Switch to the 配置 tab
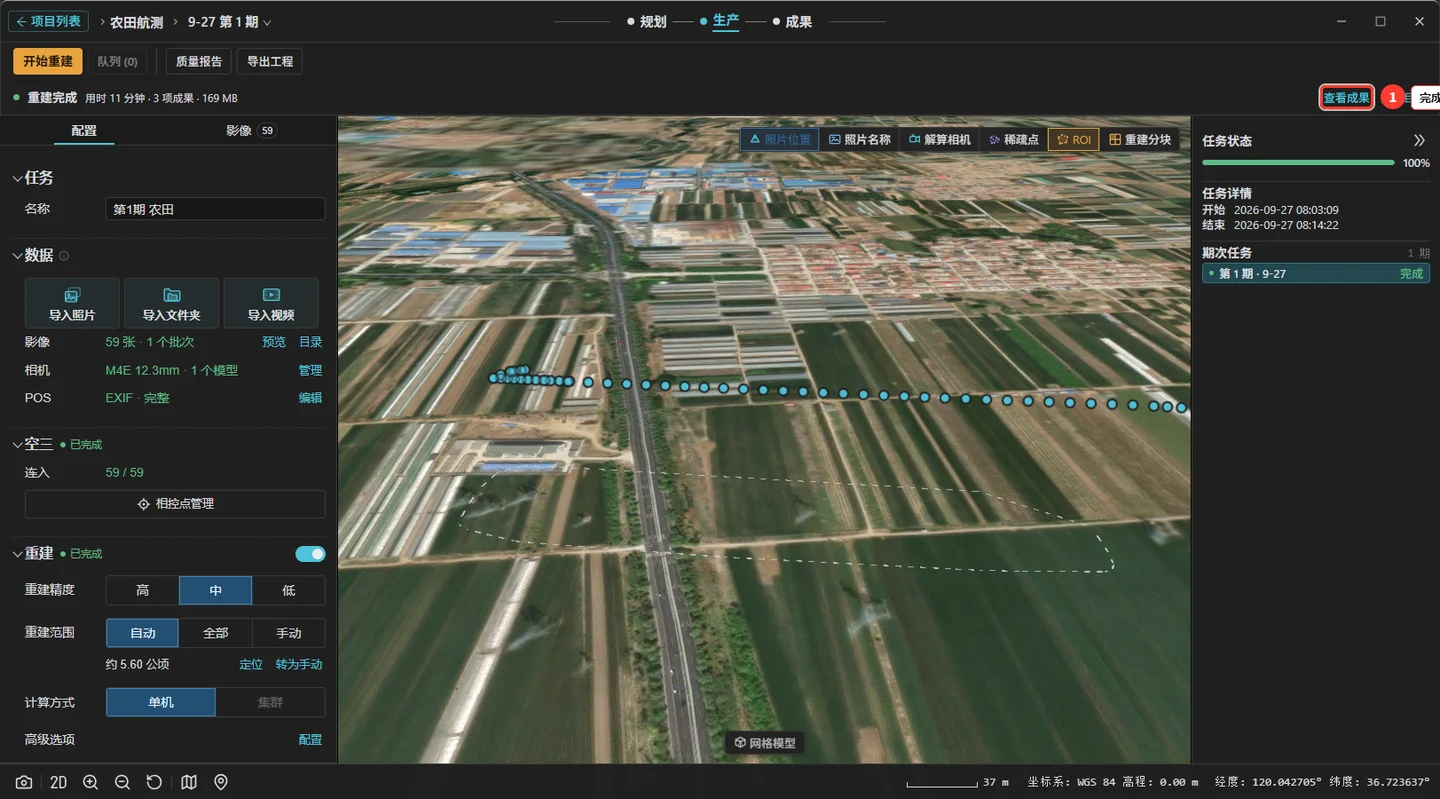The image size is (1440, 799). tap(84, 130)
